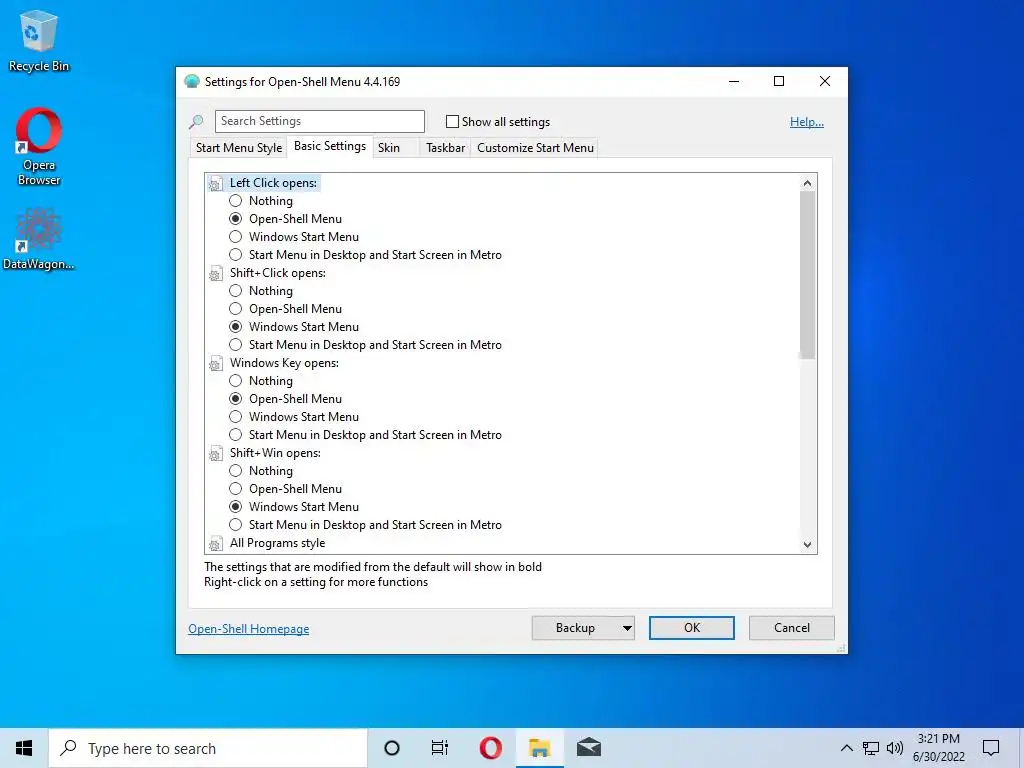This screenshot has height=768, width=1024.
Task: Select the Windows Key opens heading
Action: (x=284, y=363)
